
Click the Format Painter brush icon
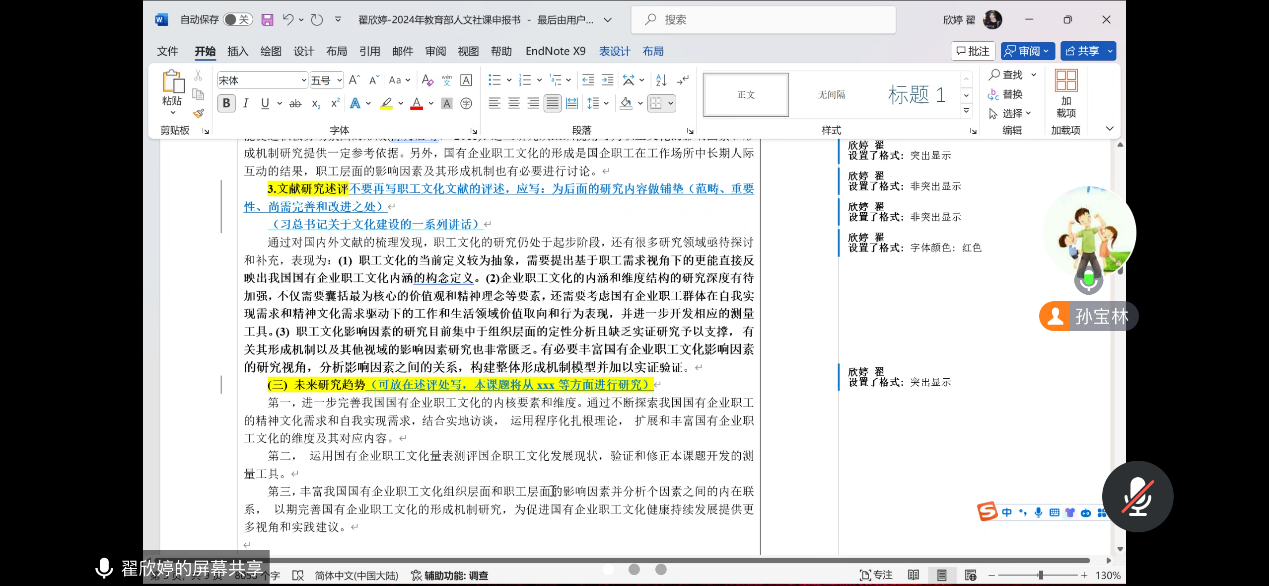(198, 113)
